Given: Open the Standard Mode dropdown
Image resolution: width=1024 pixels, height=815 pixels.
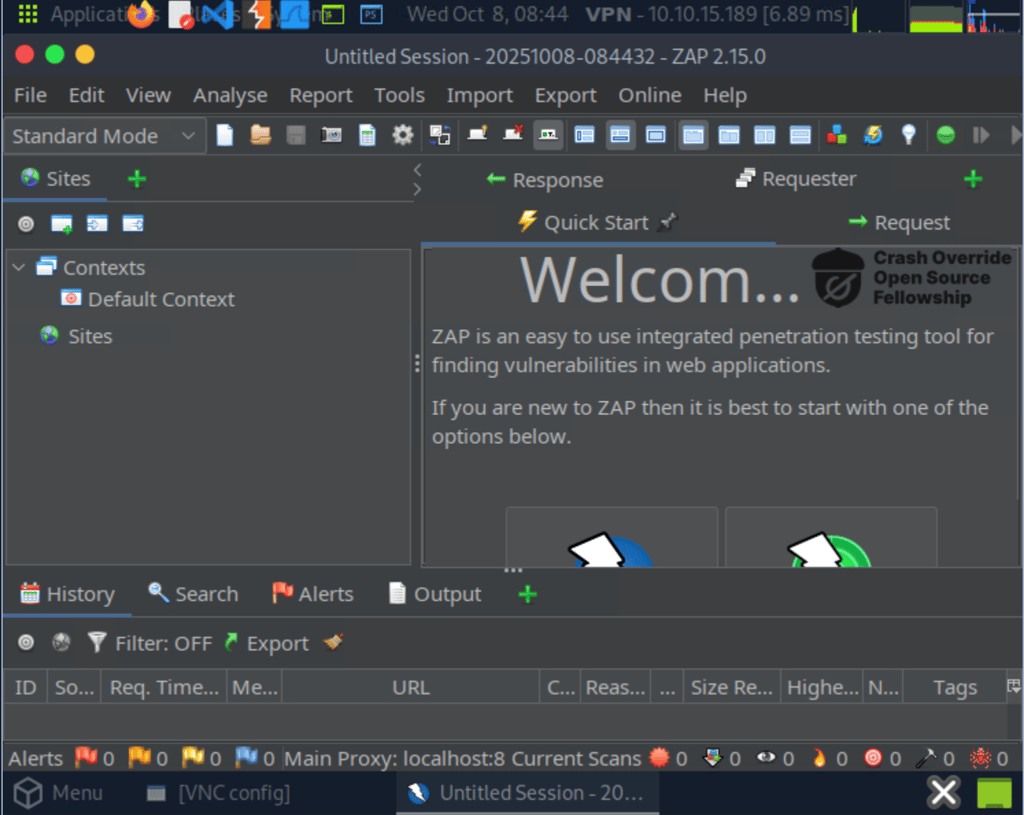Looking at the screenshot, I should click(x=104, y=136).
